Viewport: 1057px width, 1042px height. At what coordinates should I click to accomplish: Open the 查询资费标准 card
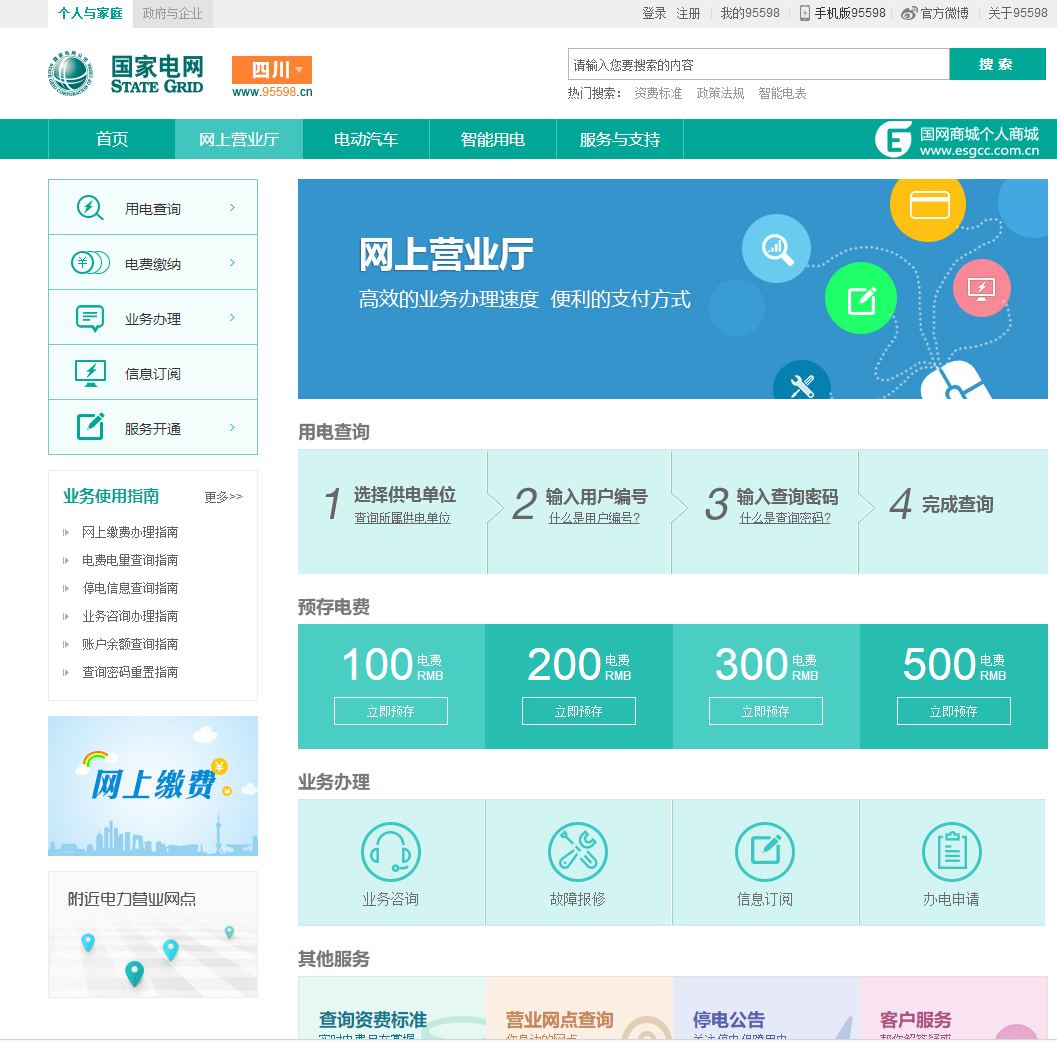pyautogui.click(x=392, y=1008)
